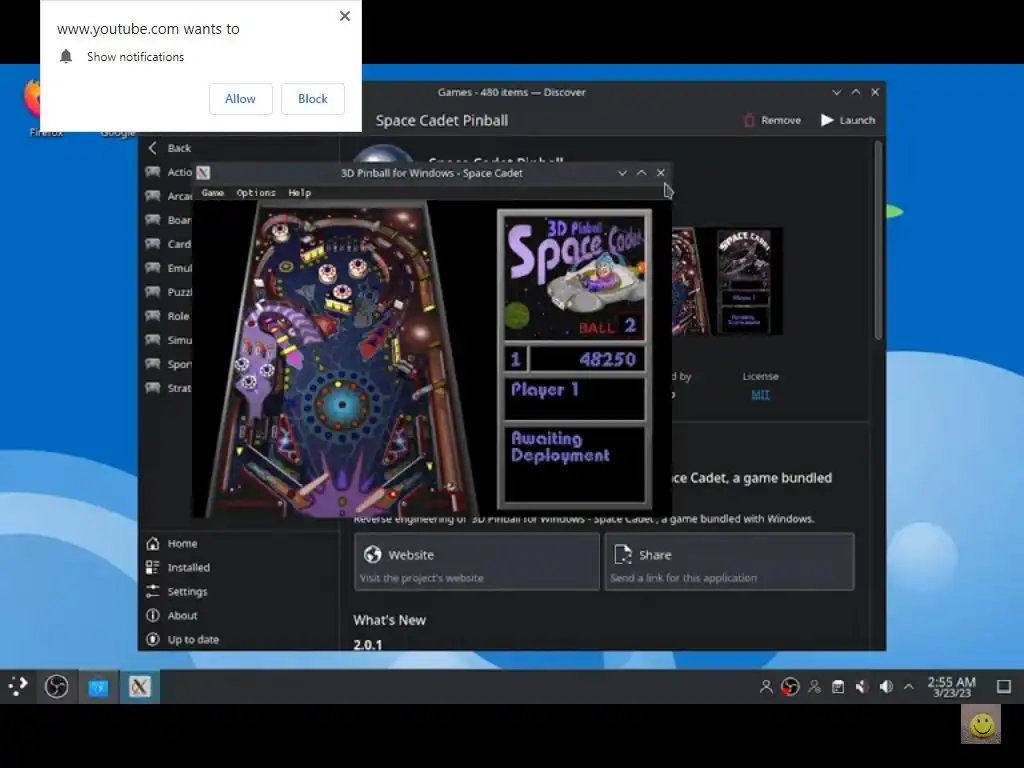Open Discover Settings
The image size is (1024, 768).
(177, 592)
